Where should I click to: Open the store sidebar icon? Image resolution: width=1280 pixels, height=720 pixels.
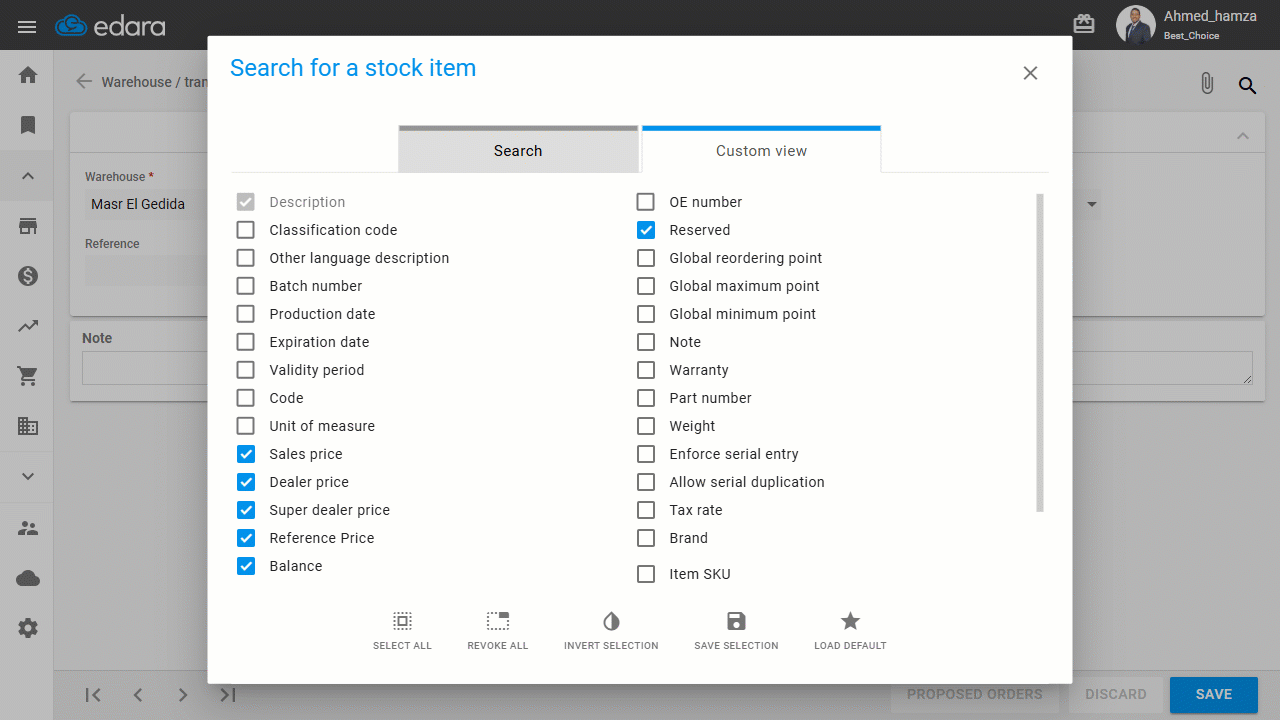(x=28, y=226)
